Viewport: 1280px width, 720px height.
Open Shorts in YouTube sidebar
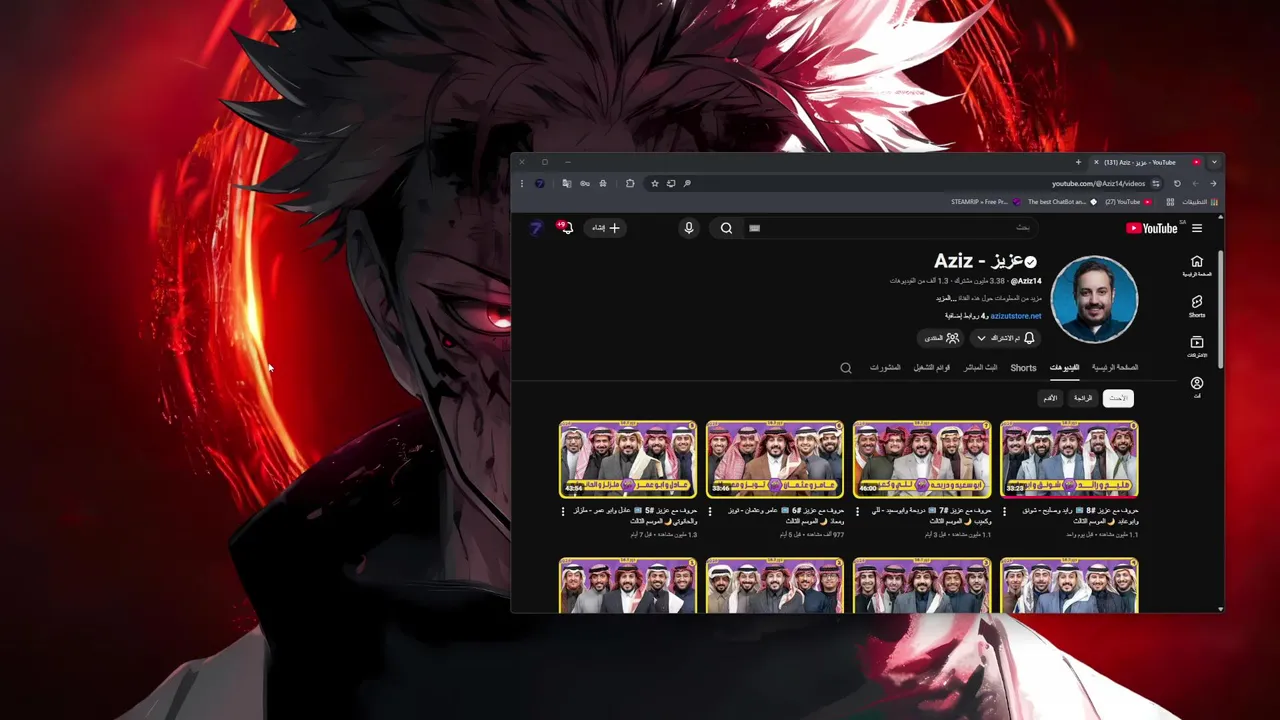1197,307
